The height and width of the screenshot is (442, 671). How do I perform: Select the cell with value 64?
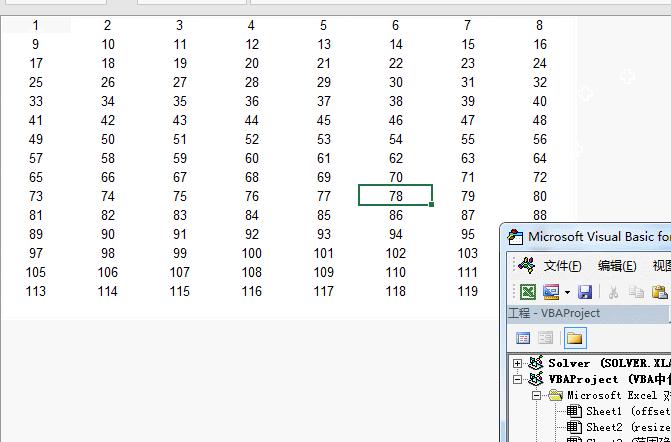(539, 158)
